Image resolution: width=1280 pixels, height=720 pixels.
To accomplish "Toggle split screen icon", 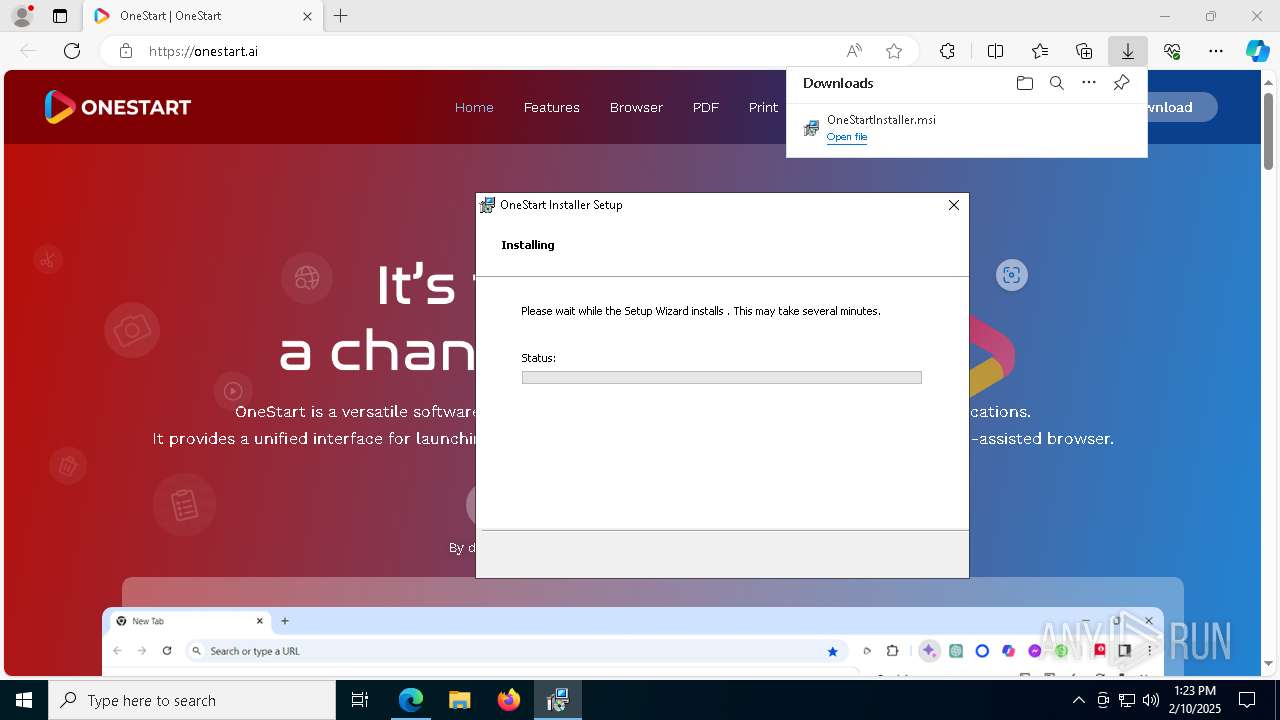I will tap(995, 51).
